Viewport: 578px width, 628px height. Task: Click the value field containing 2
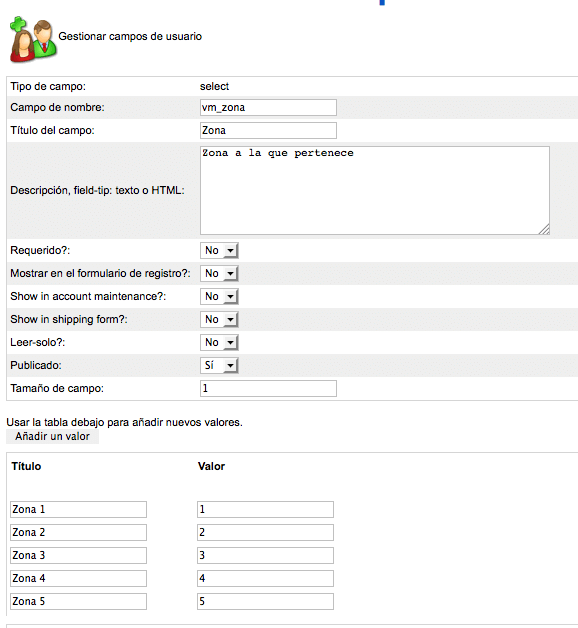[266, 533]
